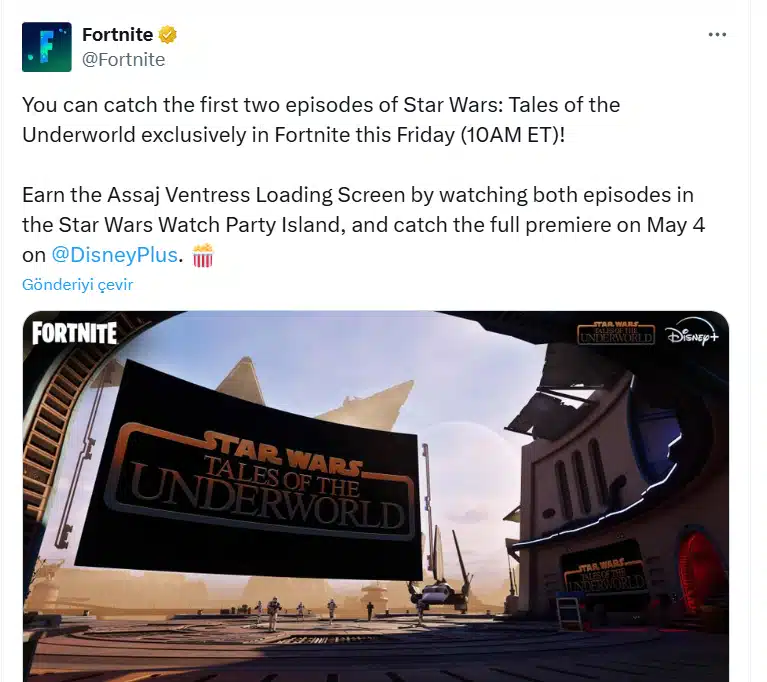Click Gönderiyi çevir to translate post
This screenshot has width=767, height=682.
point(77,285)
